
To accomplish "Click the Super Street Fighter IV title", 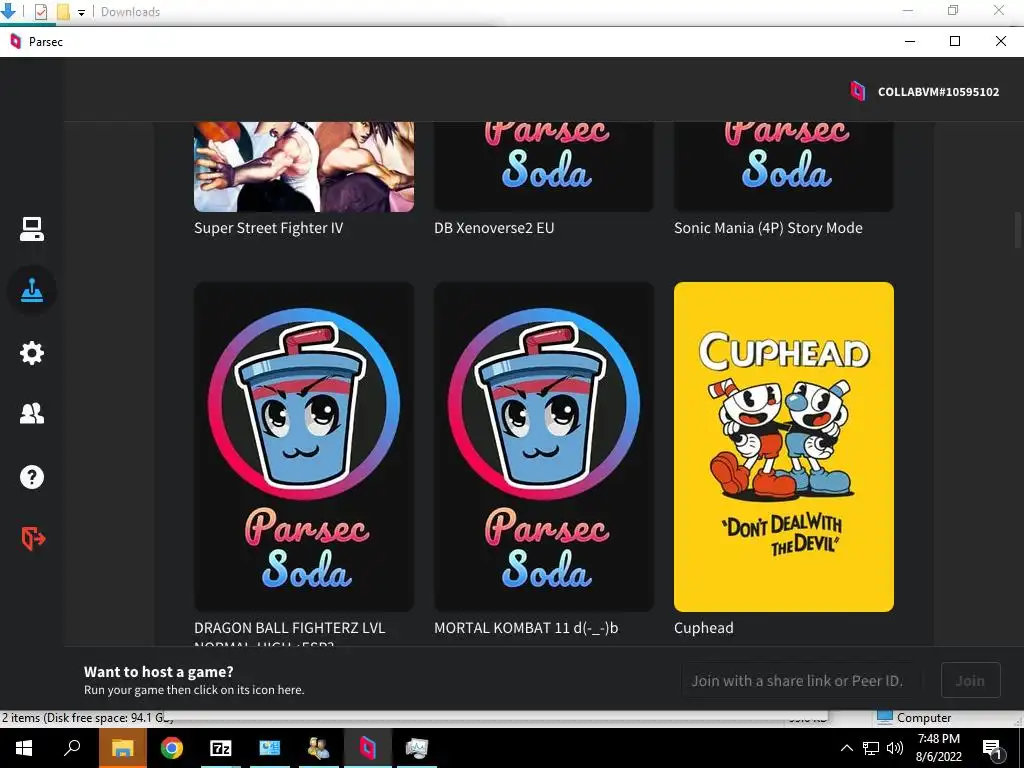I will (x=268, y=228).
